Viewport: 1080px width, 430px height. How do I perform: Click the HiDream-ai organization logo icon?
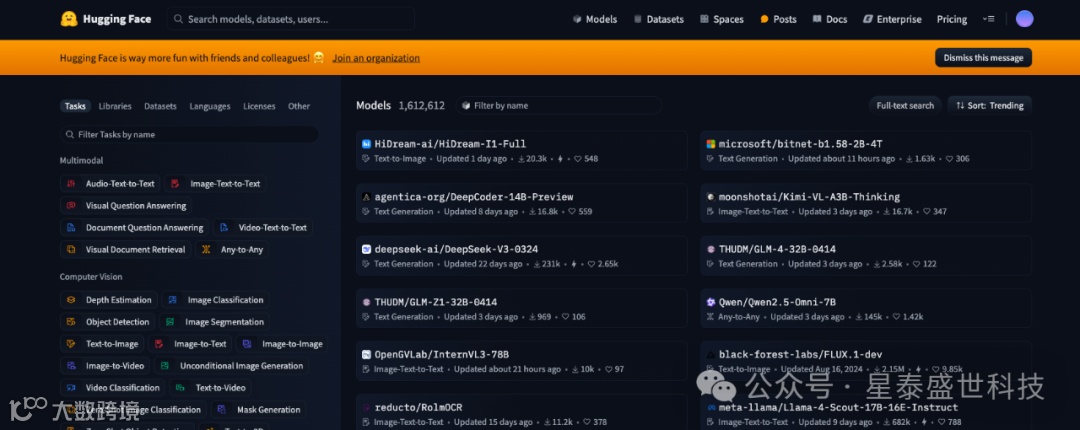[x=367, y=144]
